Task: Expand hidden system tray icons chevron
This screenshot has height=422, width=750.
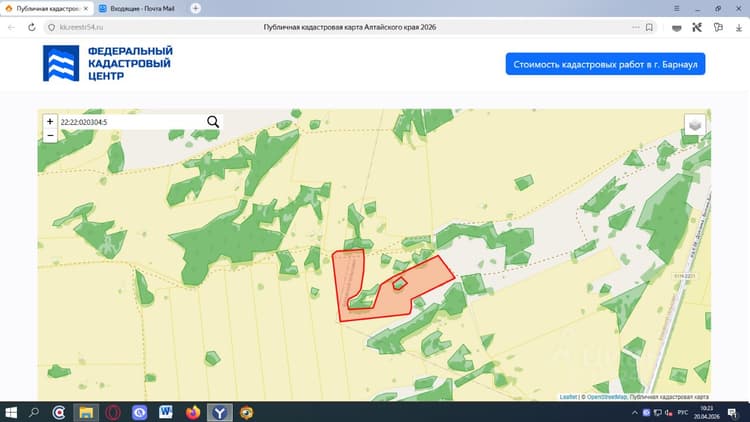Action: tap(635, 412)
